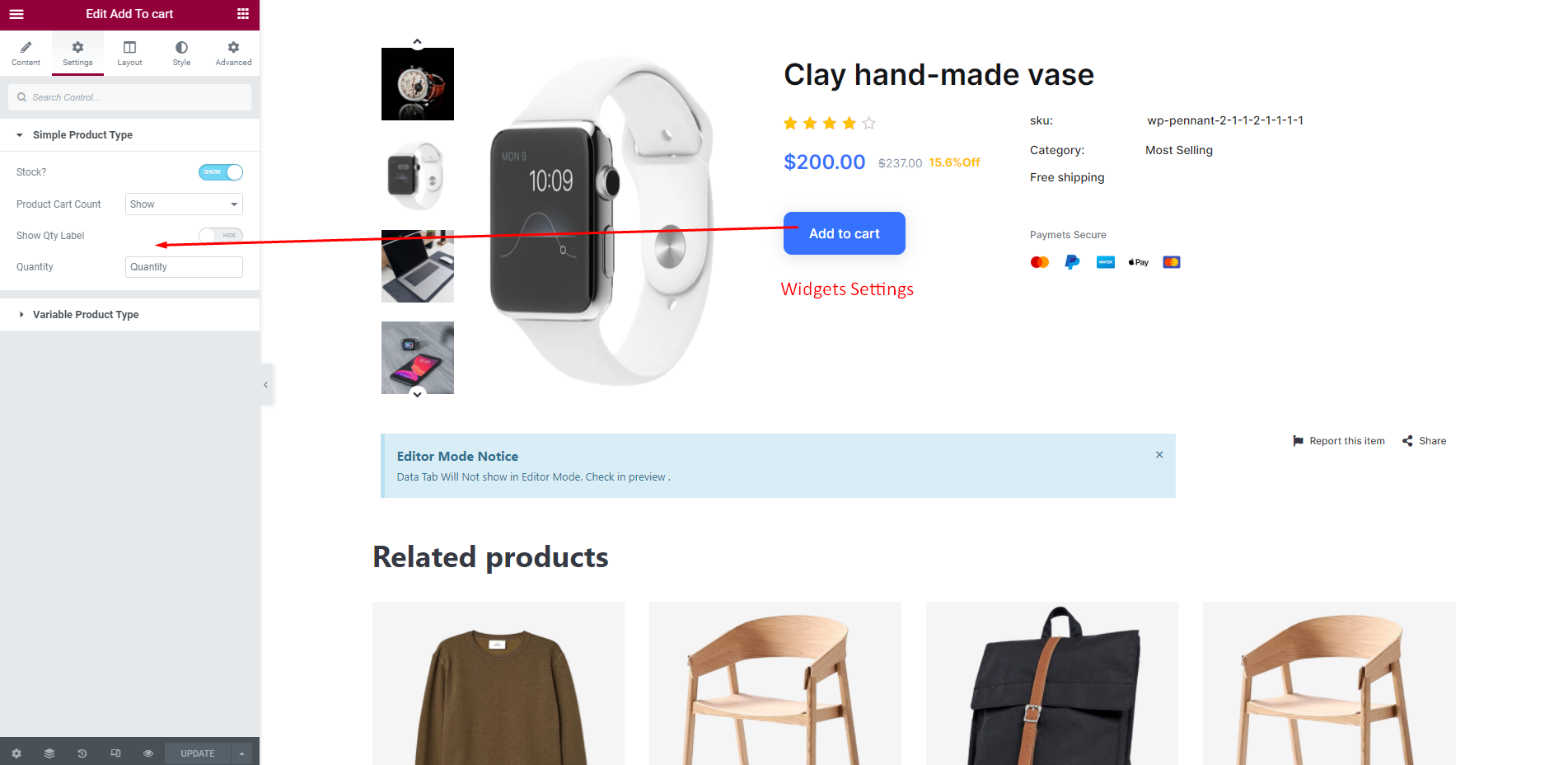Click the preview changes eye icon
Image resolution: width=1568 pixels, height=765 pixels.
pos(148,753)
